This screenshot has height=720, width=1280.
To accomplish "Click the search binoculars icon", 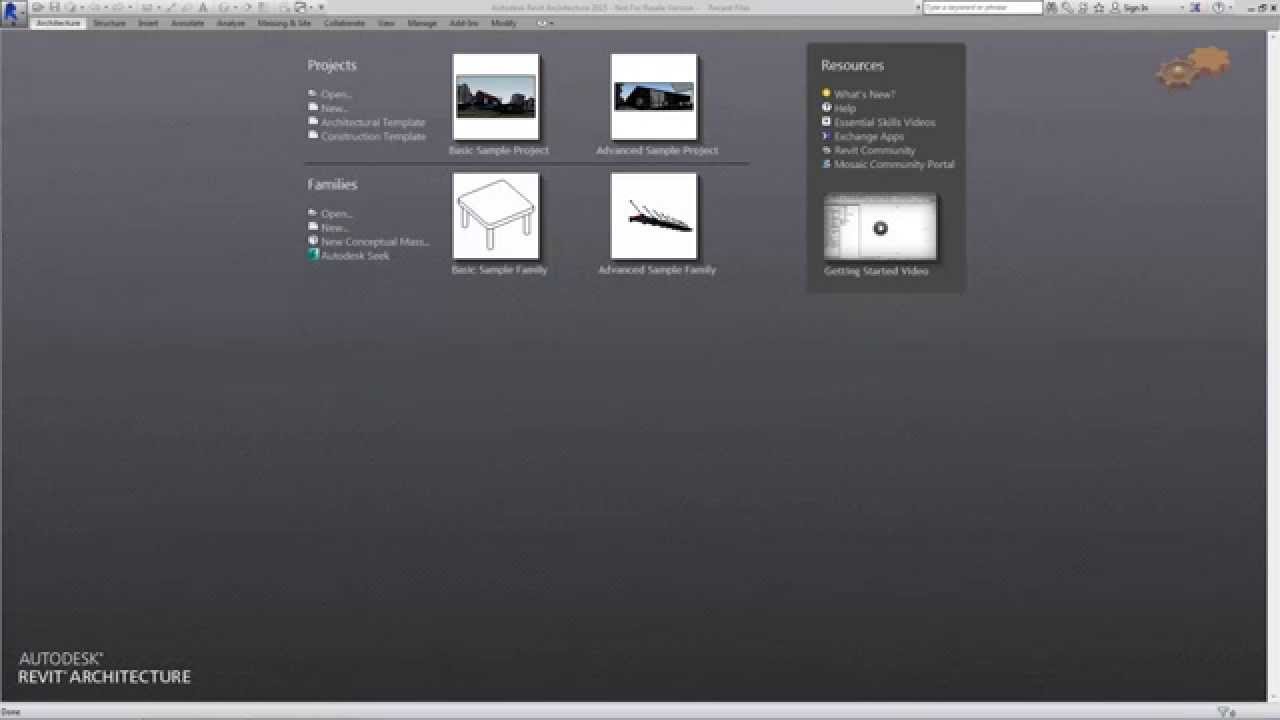I will (x=1052, y=7).
